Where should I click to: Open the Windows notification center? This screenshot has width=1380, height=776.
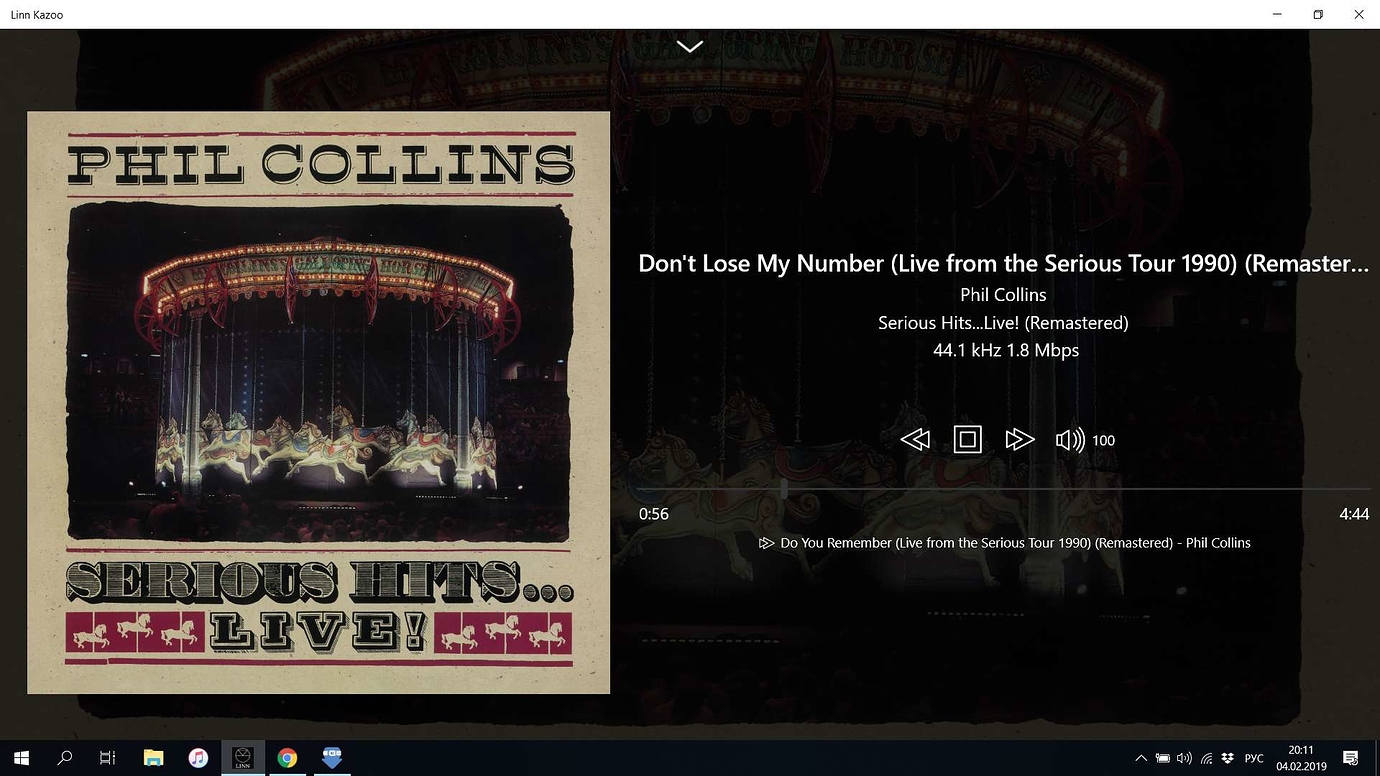coord(1350,758)
